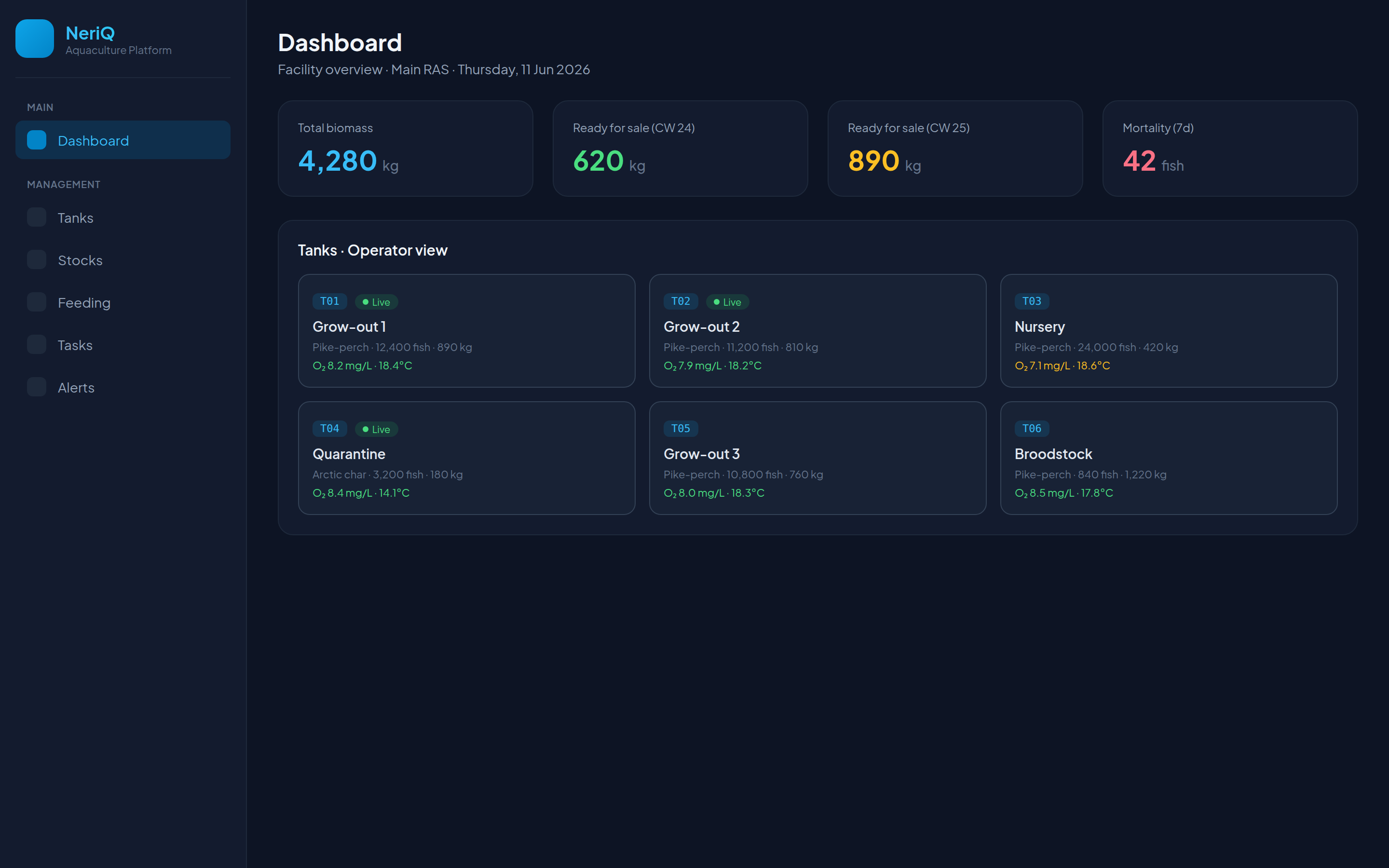Click the Tanks sidebar icon

(x=37, y=217)
